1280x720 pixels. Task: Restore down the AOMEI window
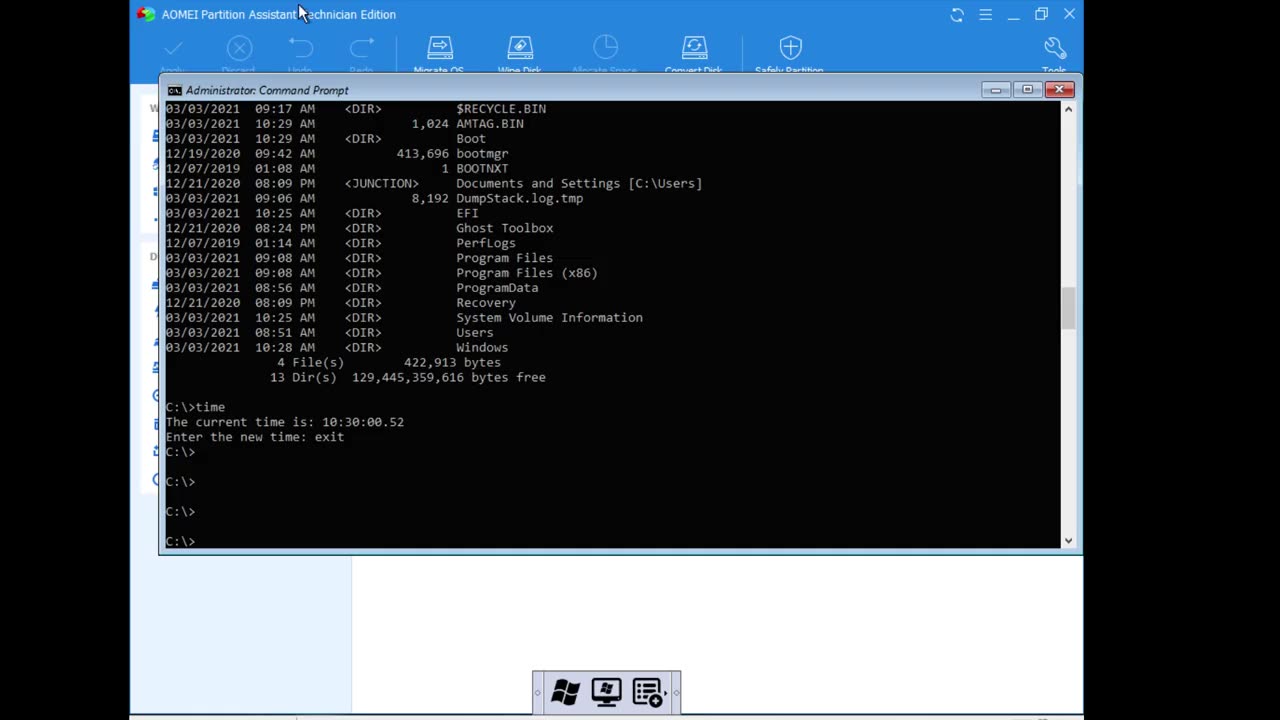coord(1041,14)
